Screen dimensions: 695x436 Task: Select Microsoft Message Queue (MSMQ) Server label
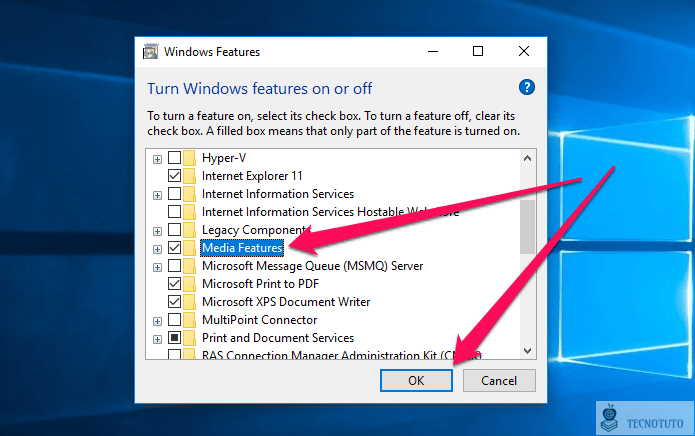(x=312, y=266)
